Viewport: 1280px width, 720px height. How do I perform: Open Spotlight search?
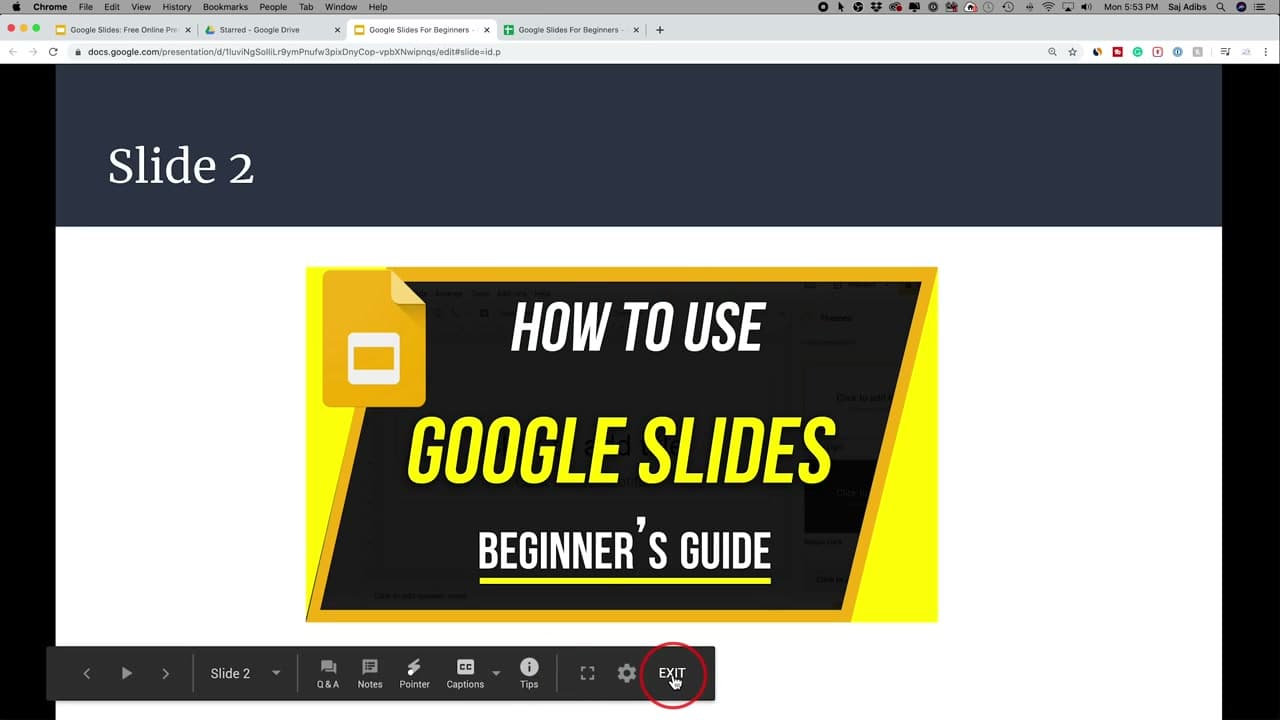(1221, 7)
